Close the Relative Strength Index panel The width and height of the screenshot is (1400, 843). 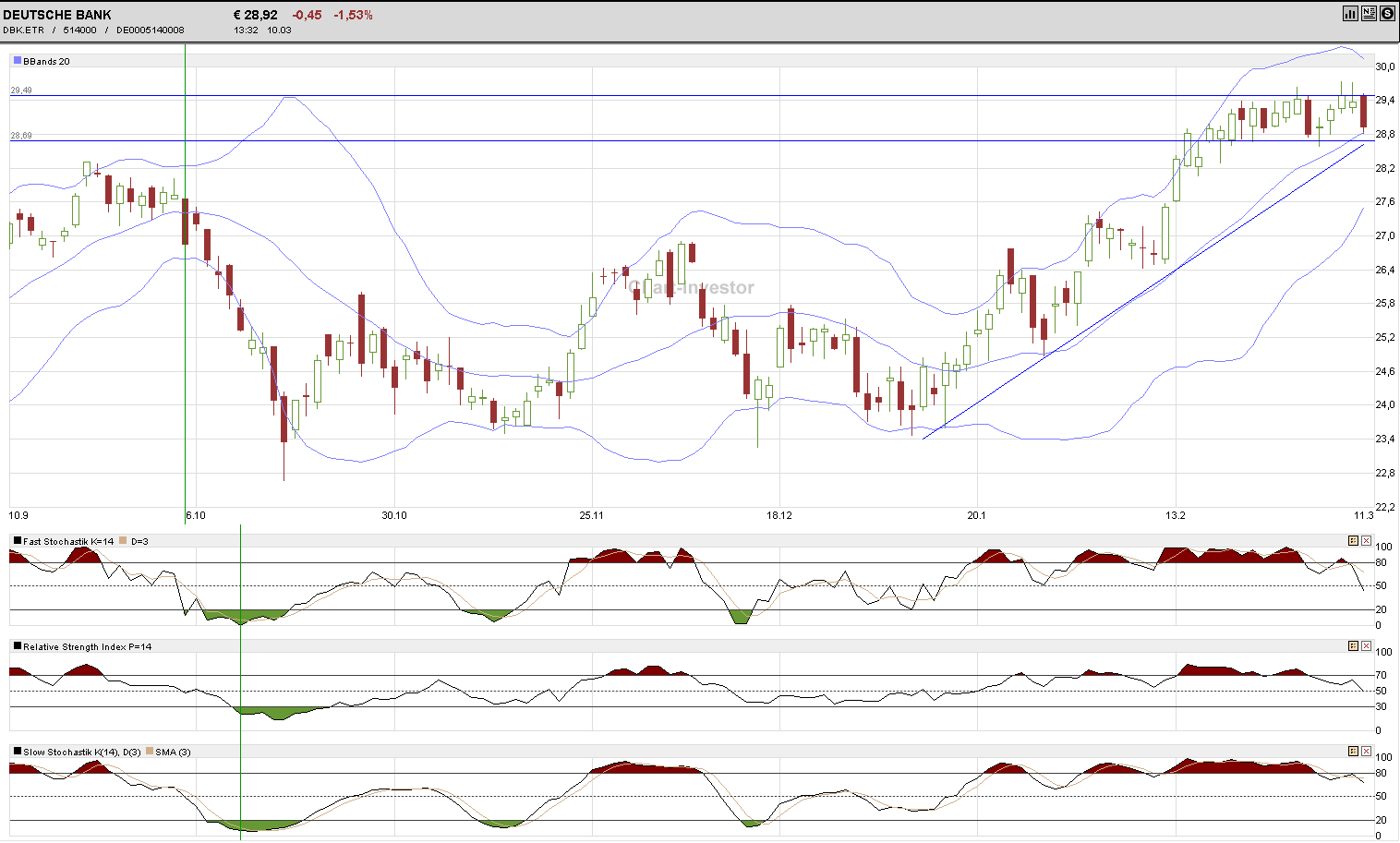tap(1366, 646)
